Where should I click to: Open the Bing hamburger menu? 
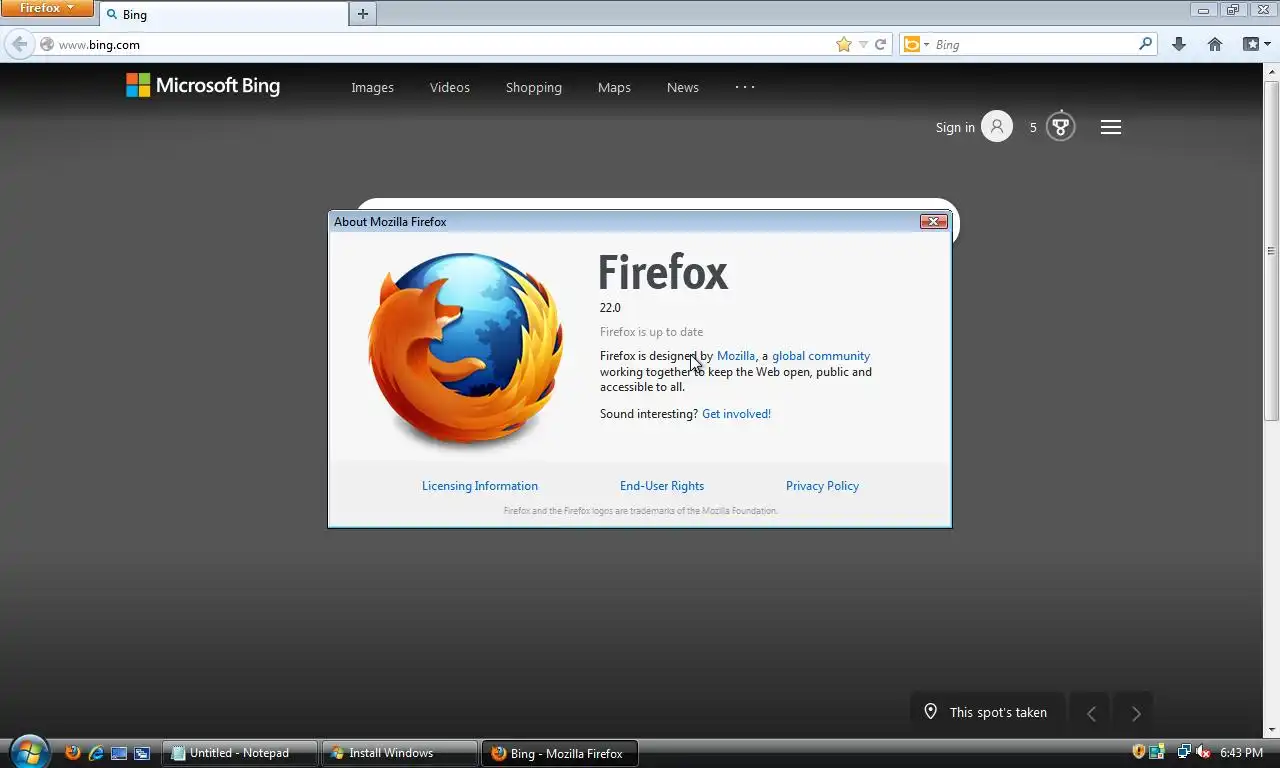(x=1111, y=127)
